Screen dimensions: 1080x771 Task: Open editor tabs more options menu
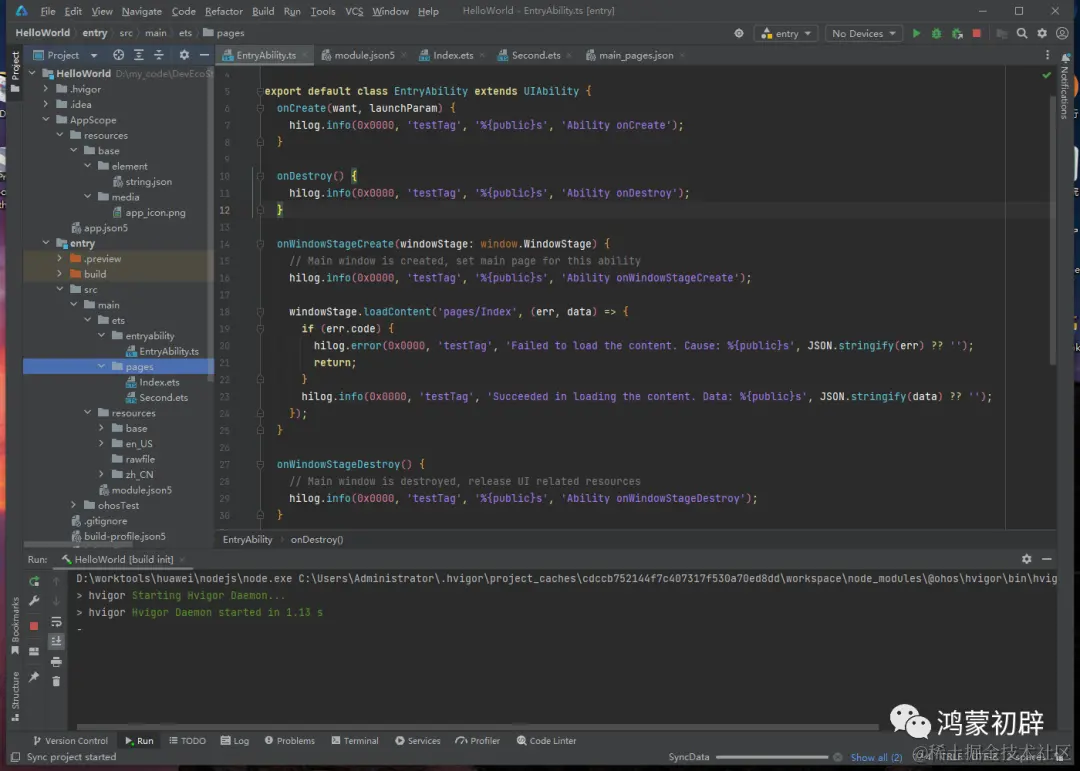tap(1048, 55)
